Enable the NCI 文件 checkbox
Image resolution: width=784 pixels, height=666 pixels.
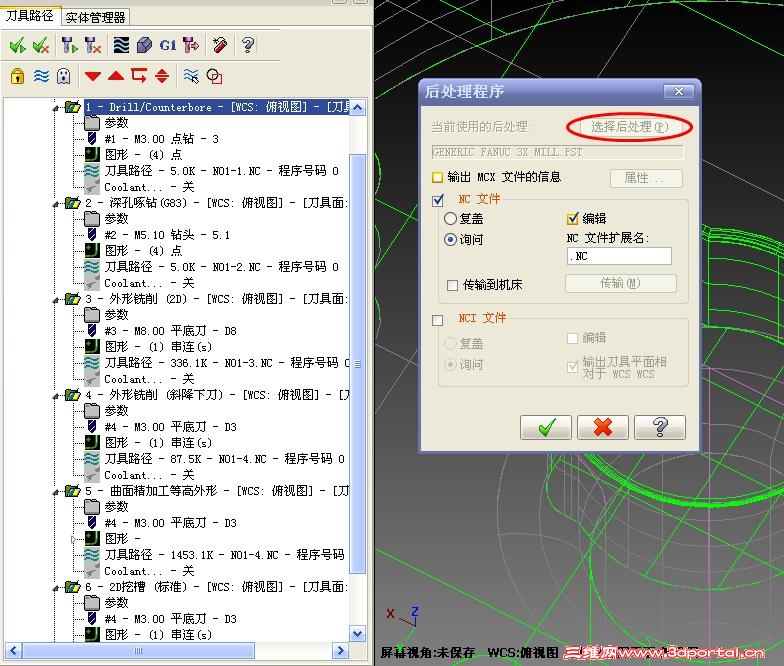pos(438,320)
